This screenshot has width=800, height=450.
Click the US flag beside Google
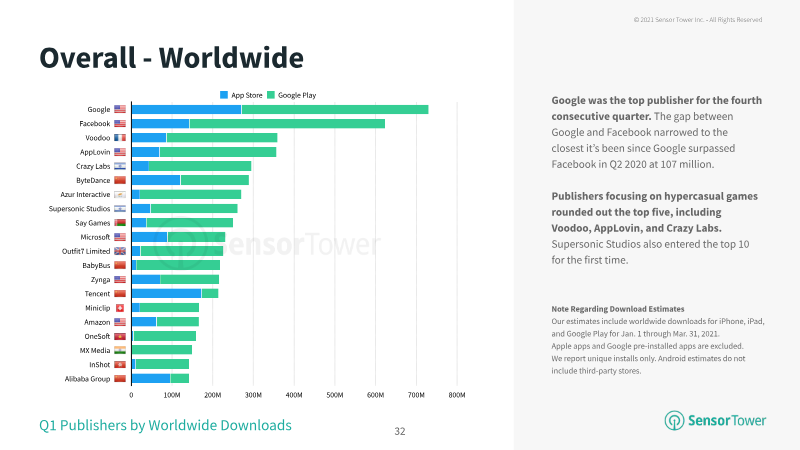click(120, 109)
